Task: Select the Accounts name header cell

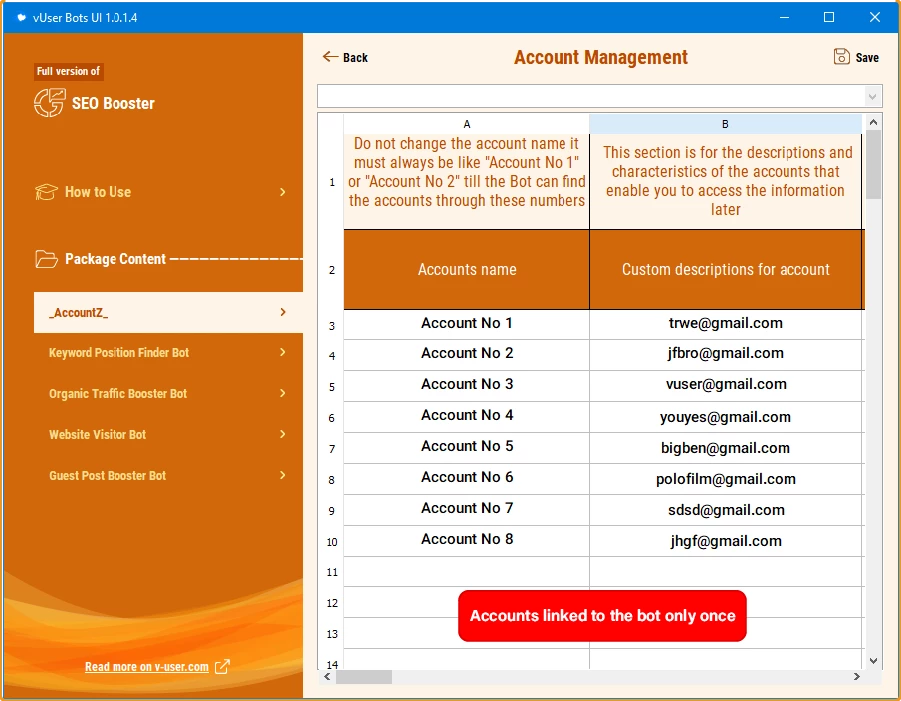Action: click(x=467, y=269)
